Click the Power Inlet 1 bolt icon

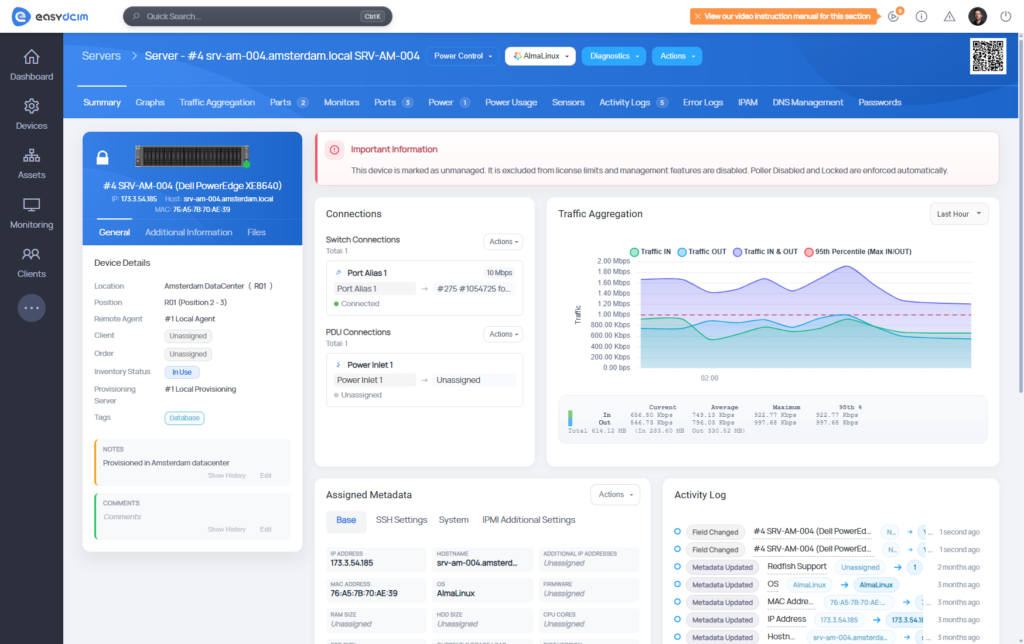[x=338, y=365]
